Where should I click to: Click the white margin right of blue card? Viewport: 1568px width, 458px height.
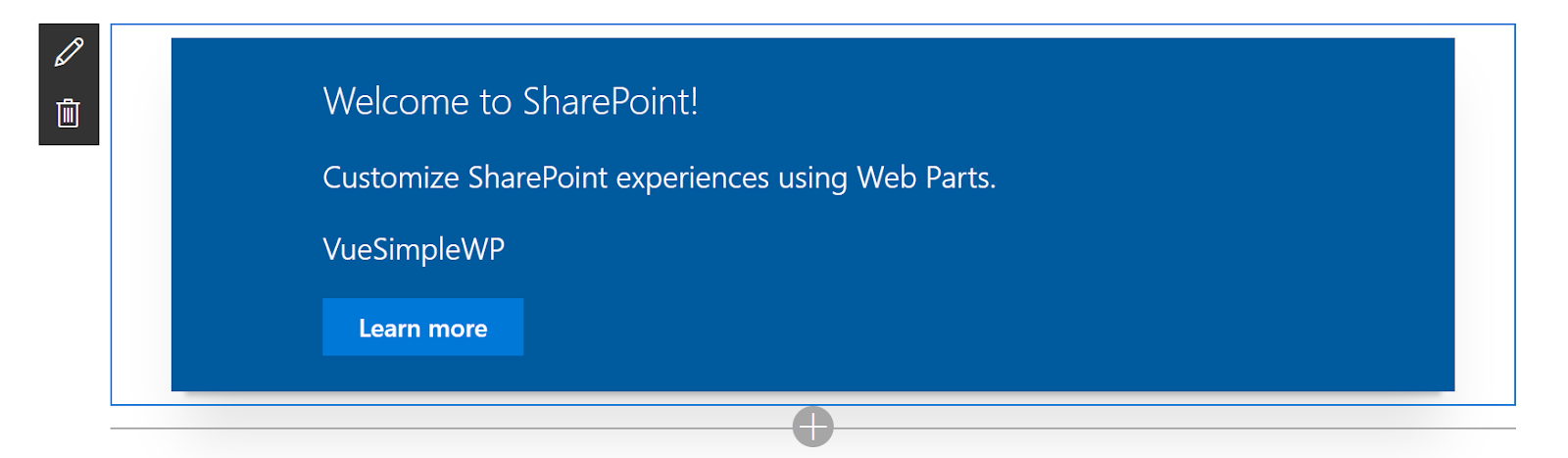coord(1485,214)
